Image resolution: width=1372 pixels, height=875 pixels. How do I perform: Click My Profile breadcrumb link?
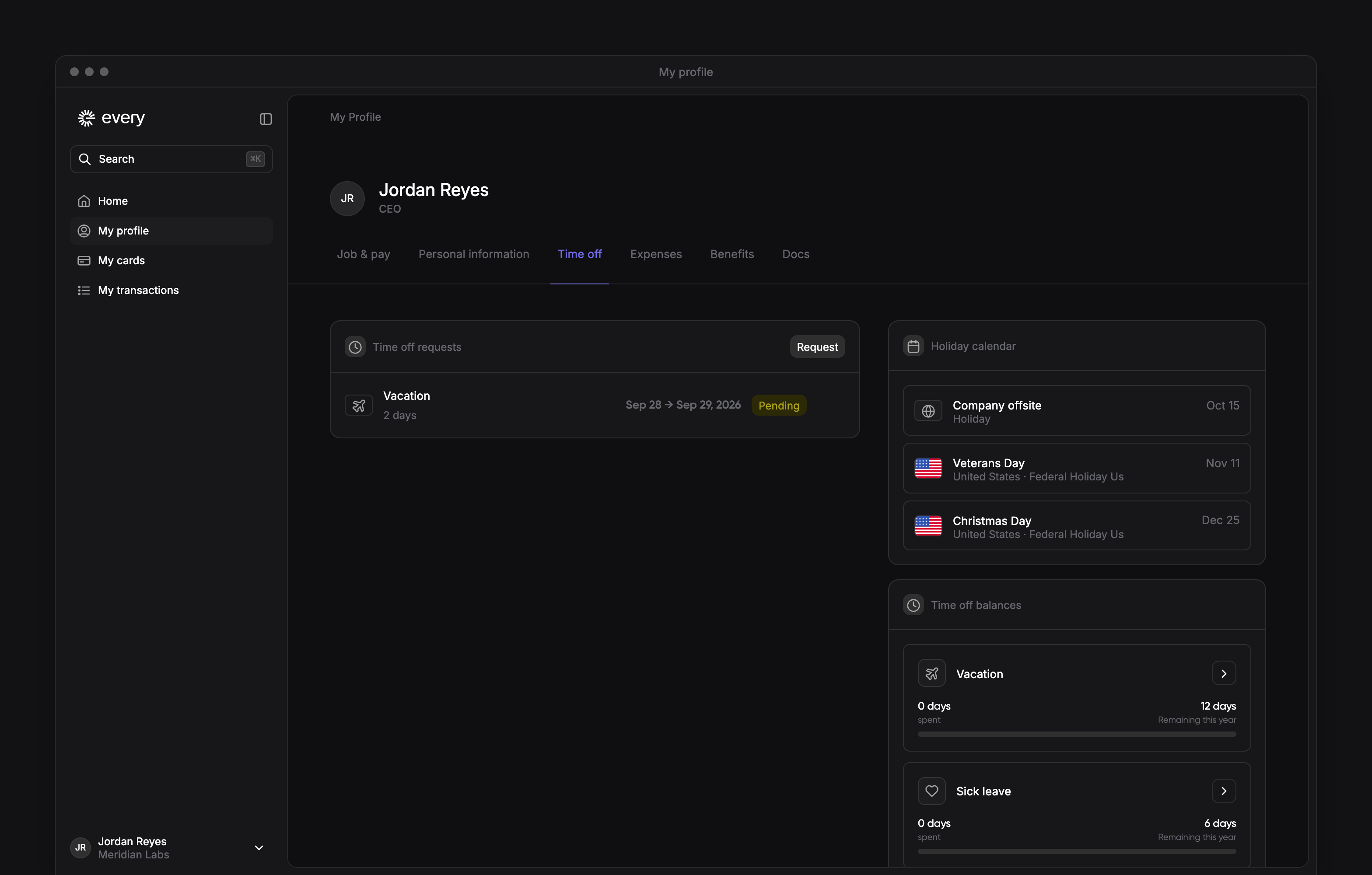355,117
